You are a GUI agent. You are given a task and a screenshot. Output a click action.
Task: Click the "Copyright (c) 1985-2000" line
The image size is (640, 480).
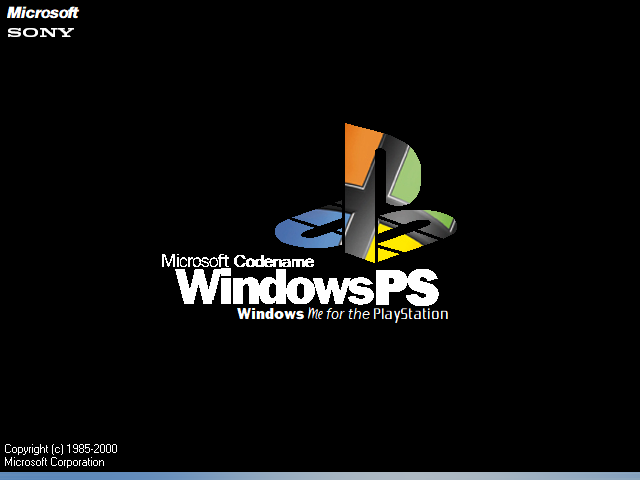point(61,449)
